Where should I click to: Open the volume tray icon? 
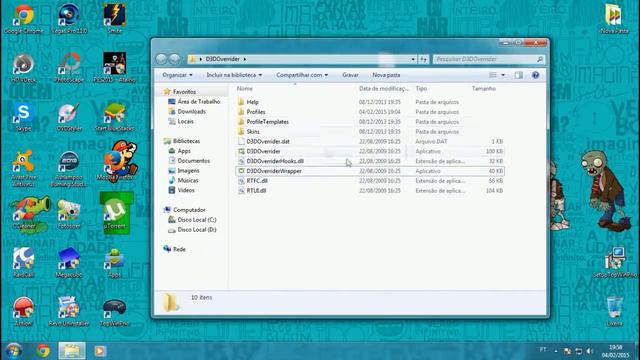click(x=589, y=351)
